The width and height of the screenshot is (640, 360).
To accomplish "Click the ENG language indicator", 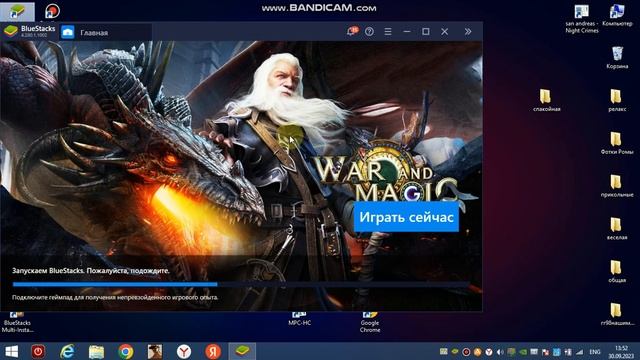I will [x=595, y=352].
